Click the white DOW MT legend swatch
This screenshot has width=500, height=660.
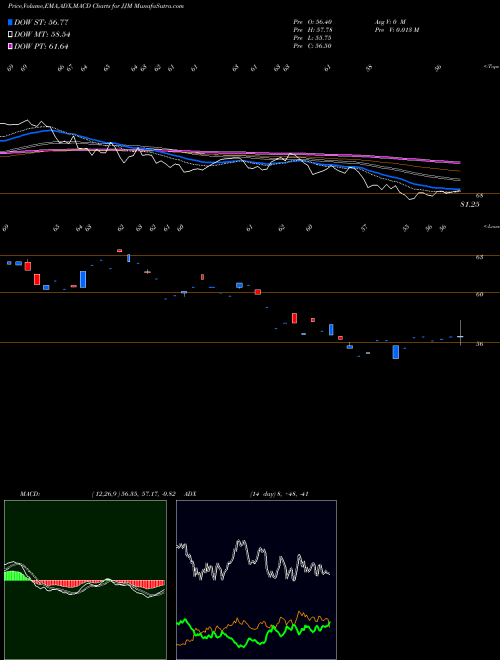(x=10, y=35)
